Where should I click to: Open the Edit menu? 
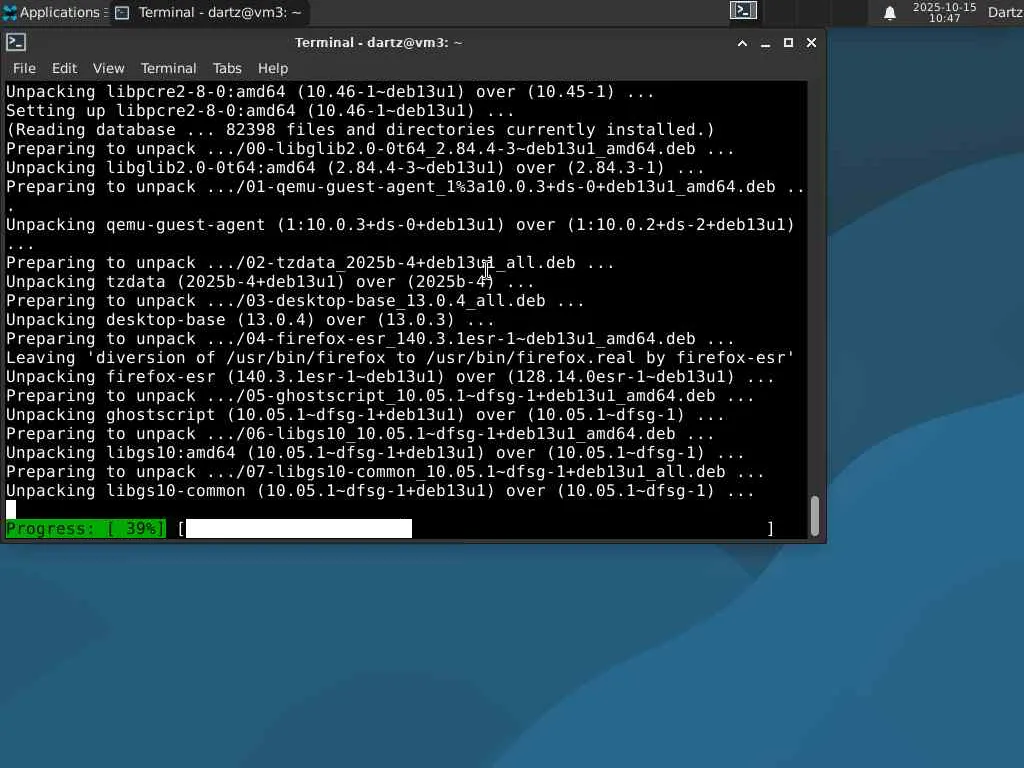(x=64, y=68)
